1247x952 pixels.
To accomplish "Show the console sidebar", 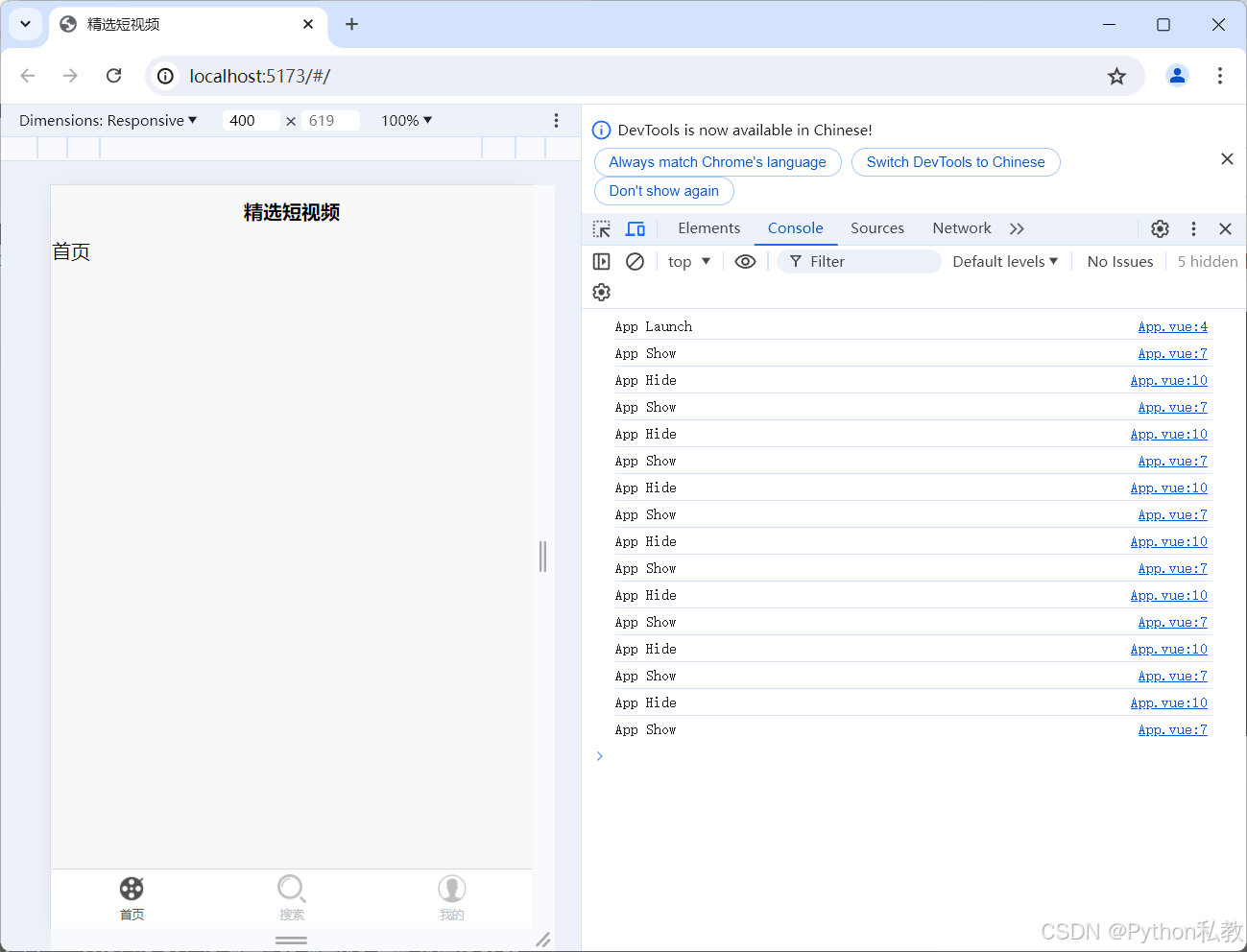I will pos(602,261).
